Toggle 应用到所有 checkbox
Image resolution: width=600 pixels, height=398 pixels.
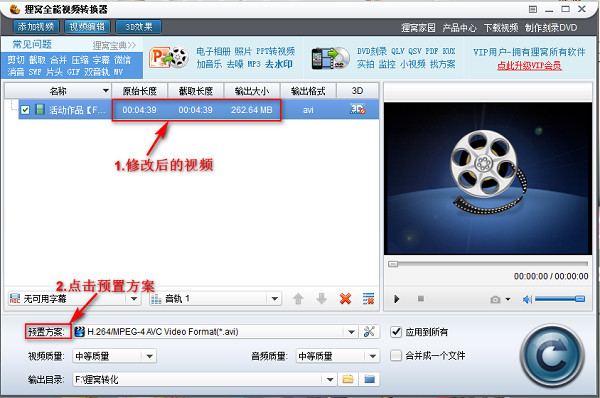pyautogui.click(x=396, y=331)
